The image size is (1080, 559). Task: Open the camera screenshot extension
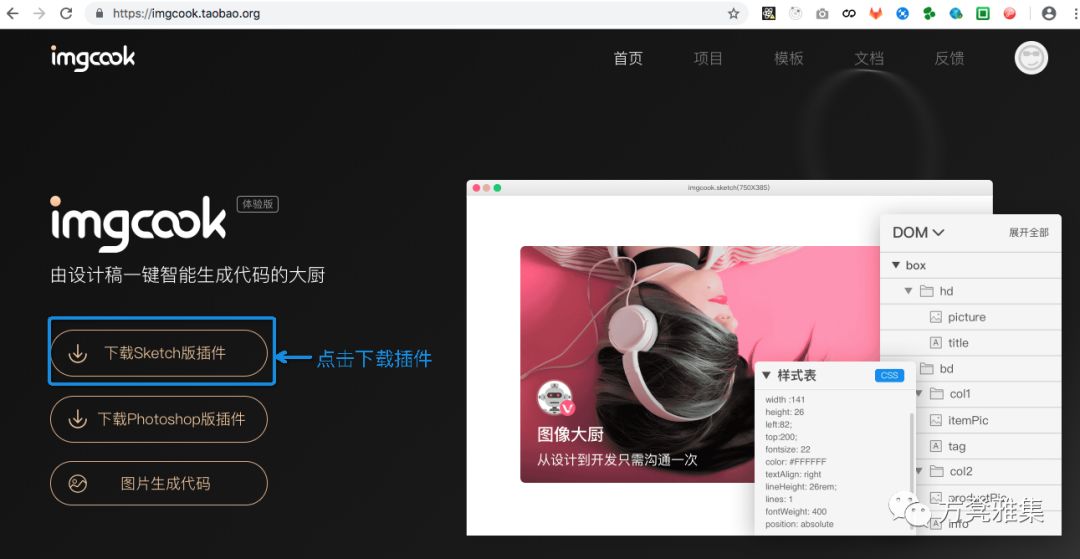822,13
